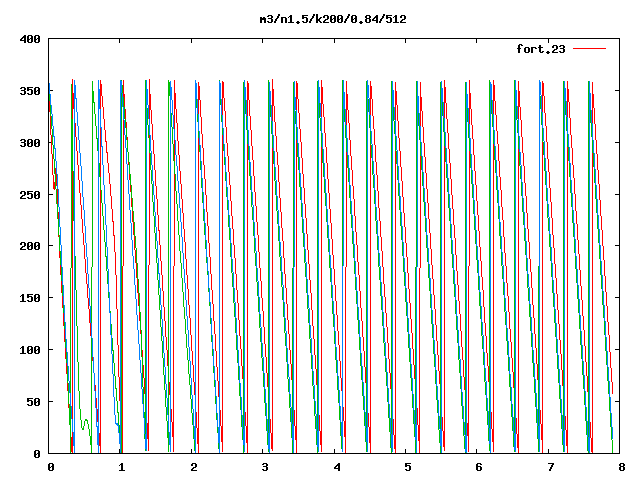Click y-axis label 50
Viewport: 640px width, 480px height.
(x=33, y=402)
